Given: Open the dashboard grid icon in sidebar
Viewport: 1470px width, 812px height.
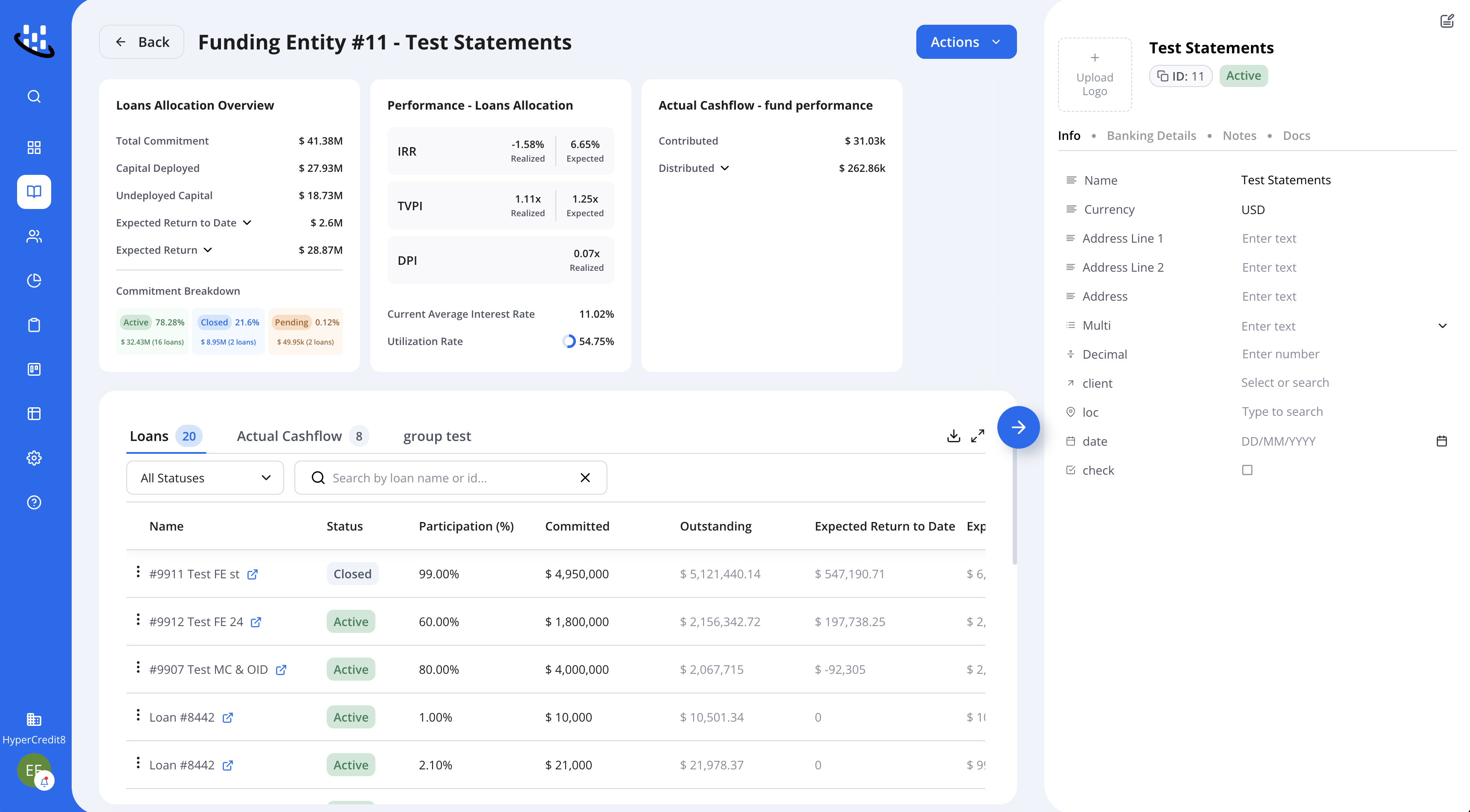Looking at the screenshot, I should point(34,147).
